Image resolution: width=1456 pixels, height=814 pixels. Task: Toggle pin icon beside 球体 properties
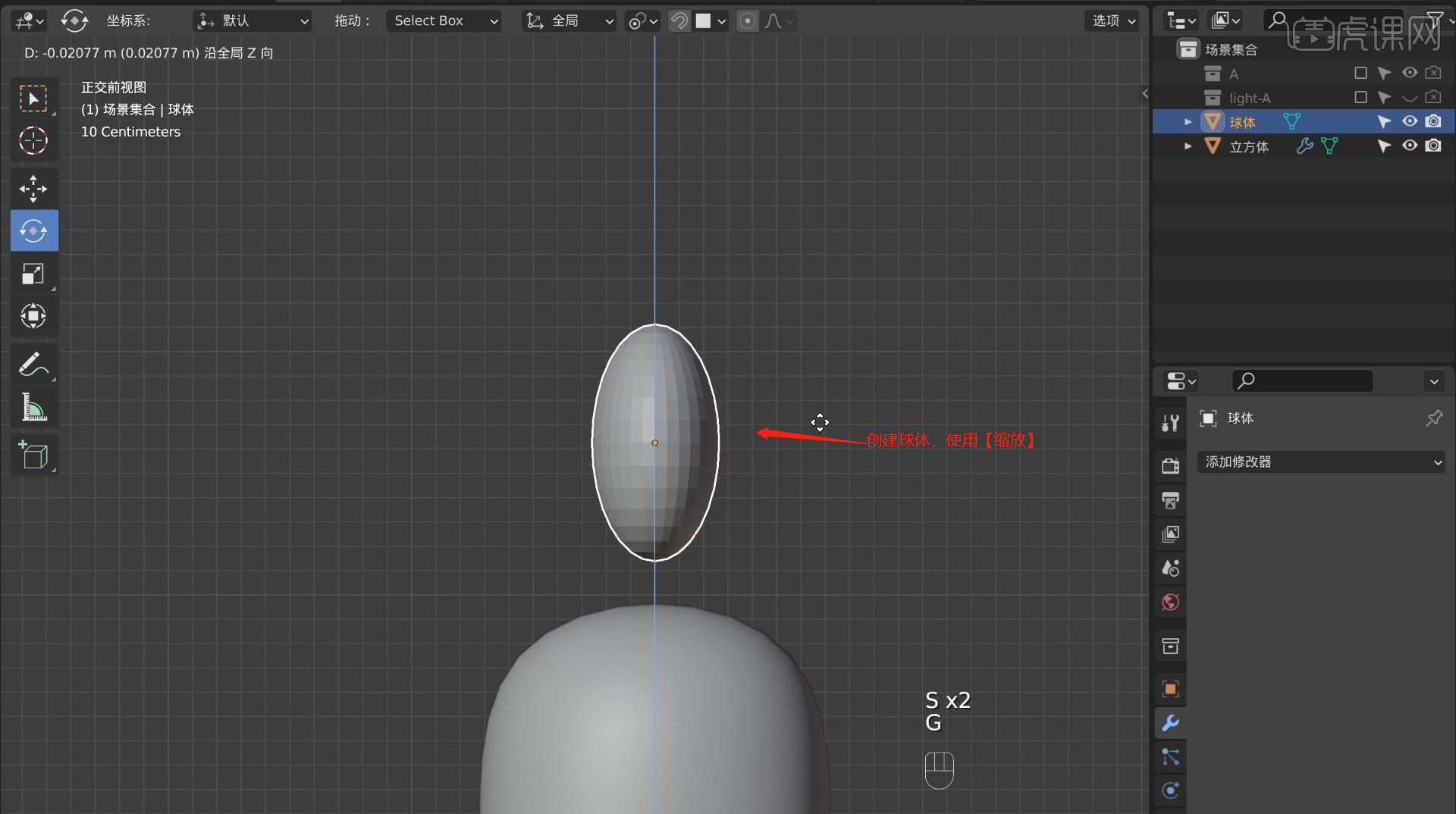1433,418
